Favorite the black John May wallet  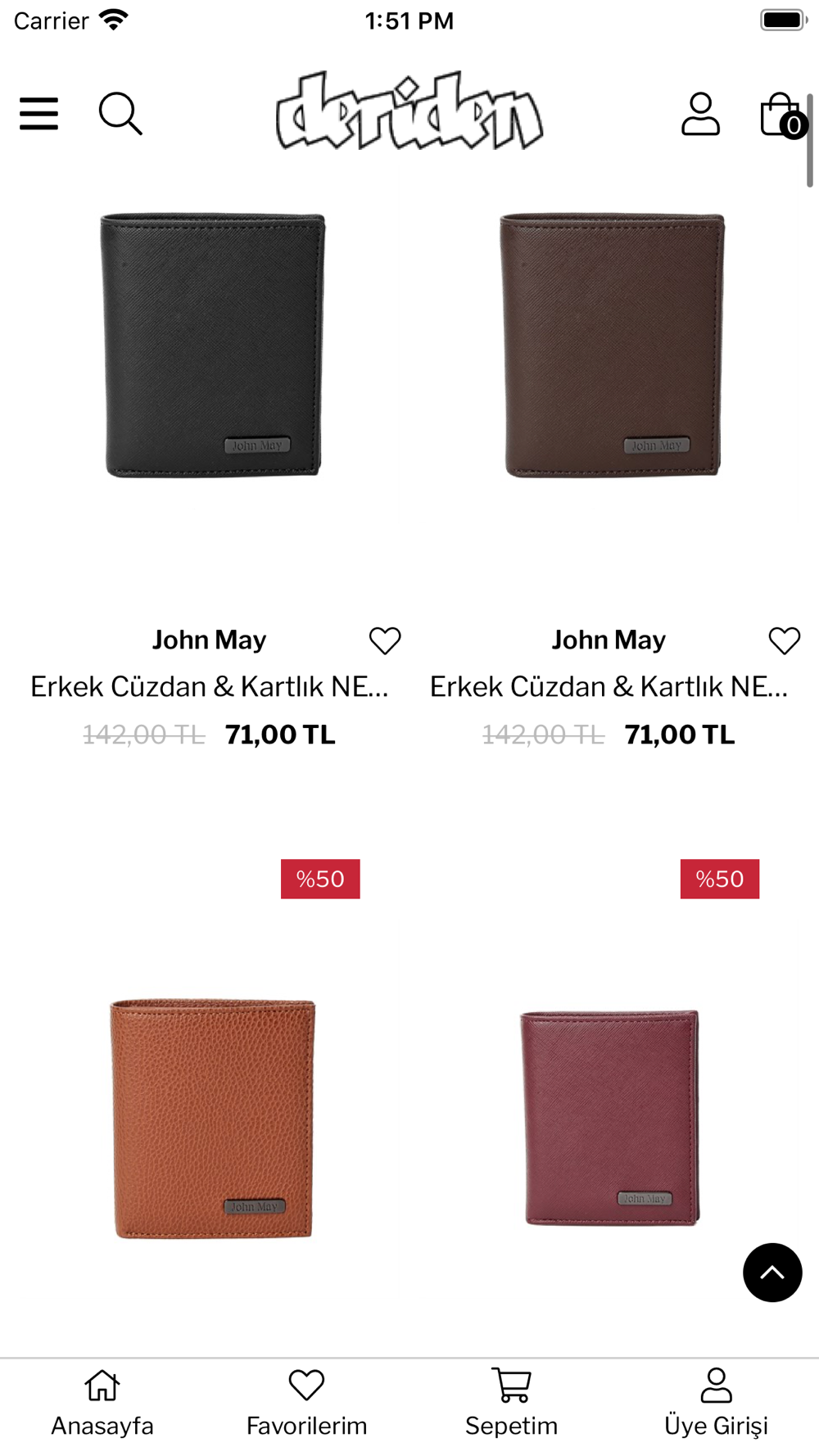[x=385, y=640]
